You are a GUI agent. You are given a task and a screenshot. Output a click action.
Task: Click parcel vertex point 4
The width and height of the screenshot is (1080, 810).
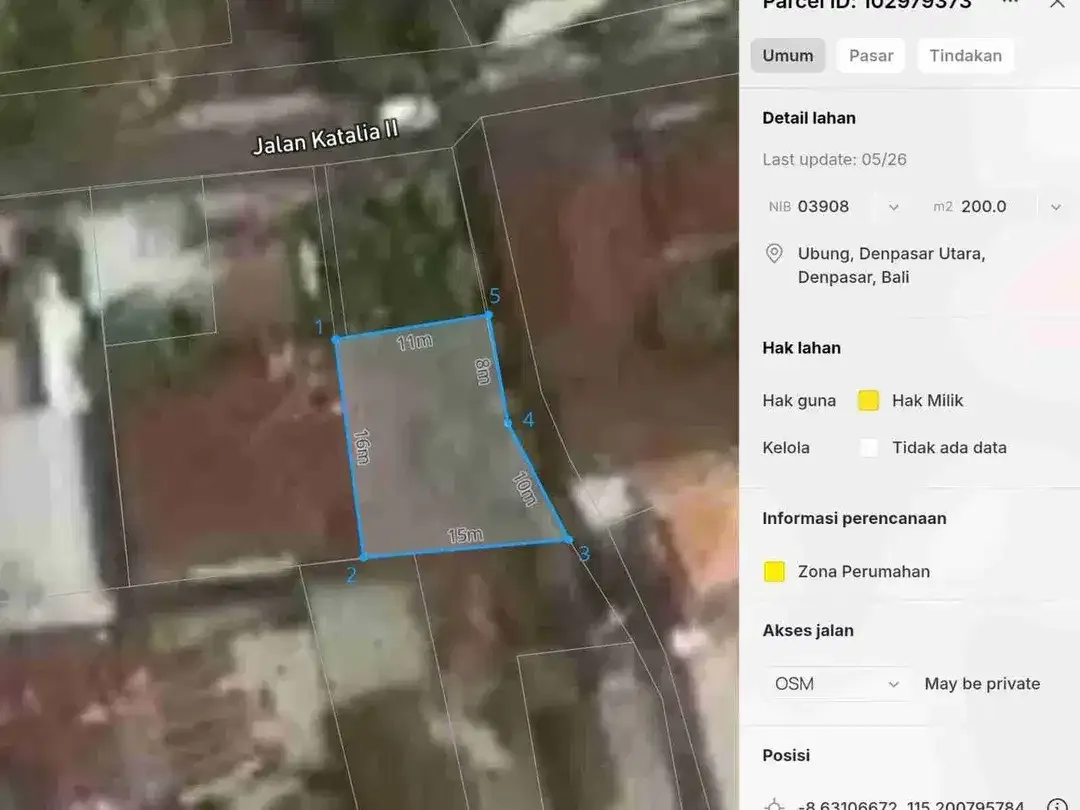point(508,424)
